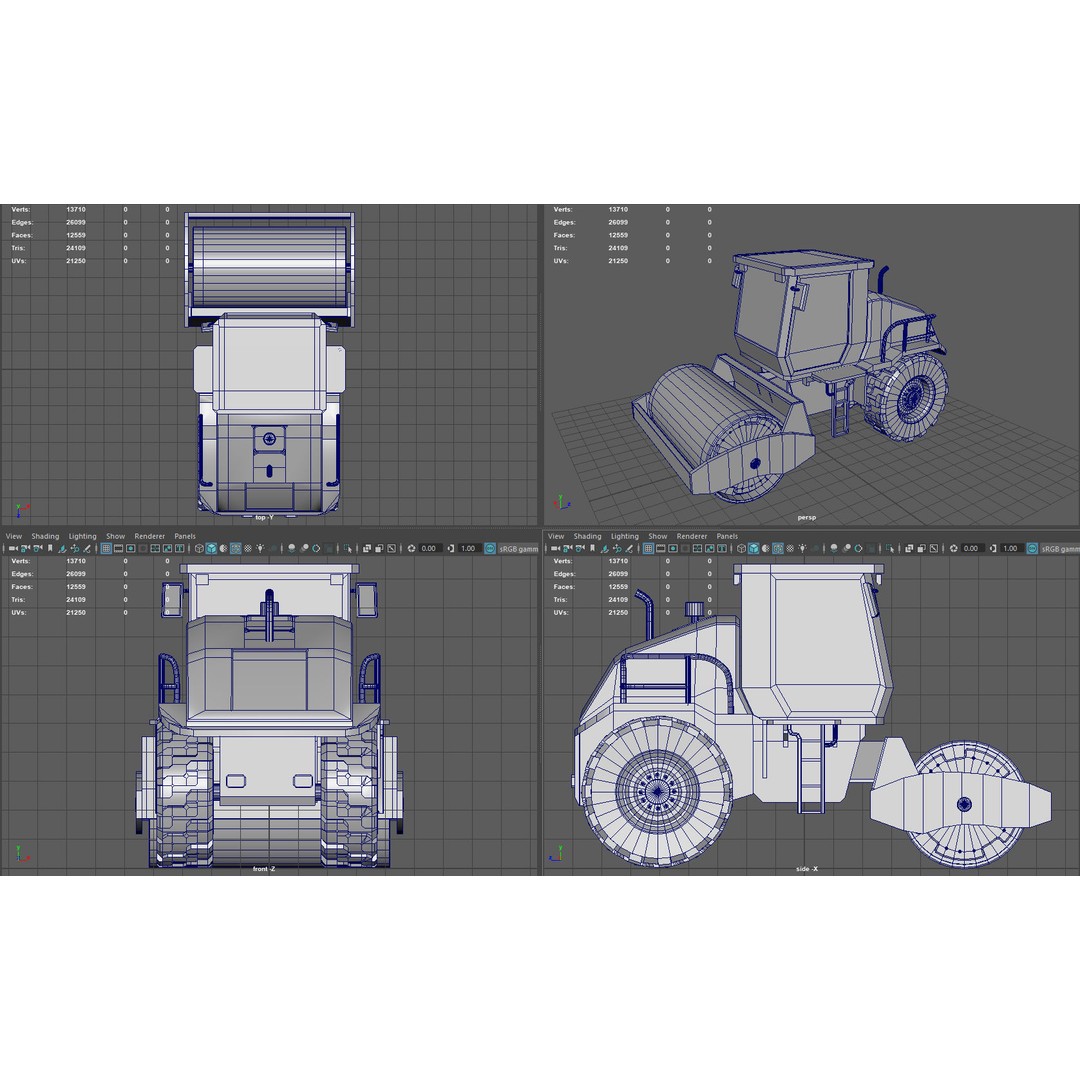
Task: Toggle Wireframe on Shaded in side view toolbar
Action: click(778, 548)
